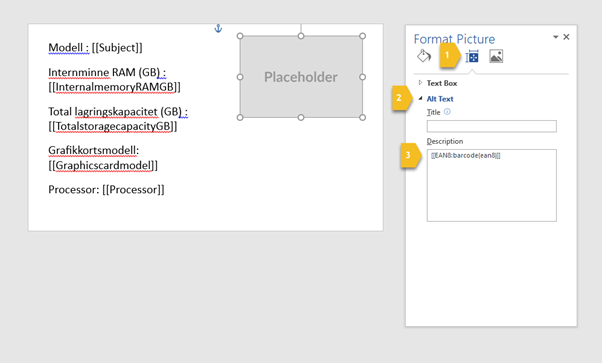Screen dimensions: 602x363
Task: Open the Layout & Properties tab icon
Action: tap(472, 56)
